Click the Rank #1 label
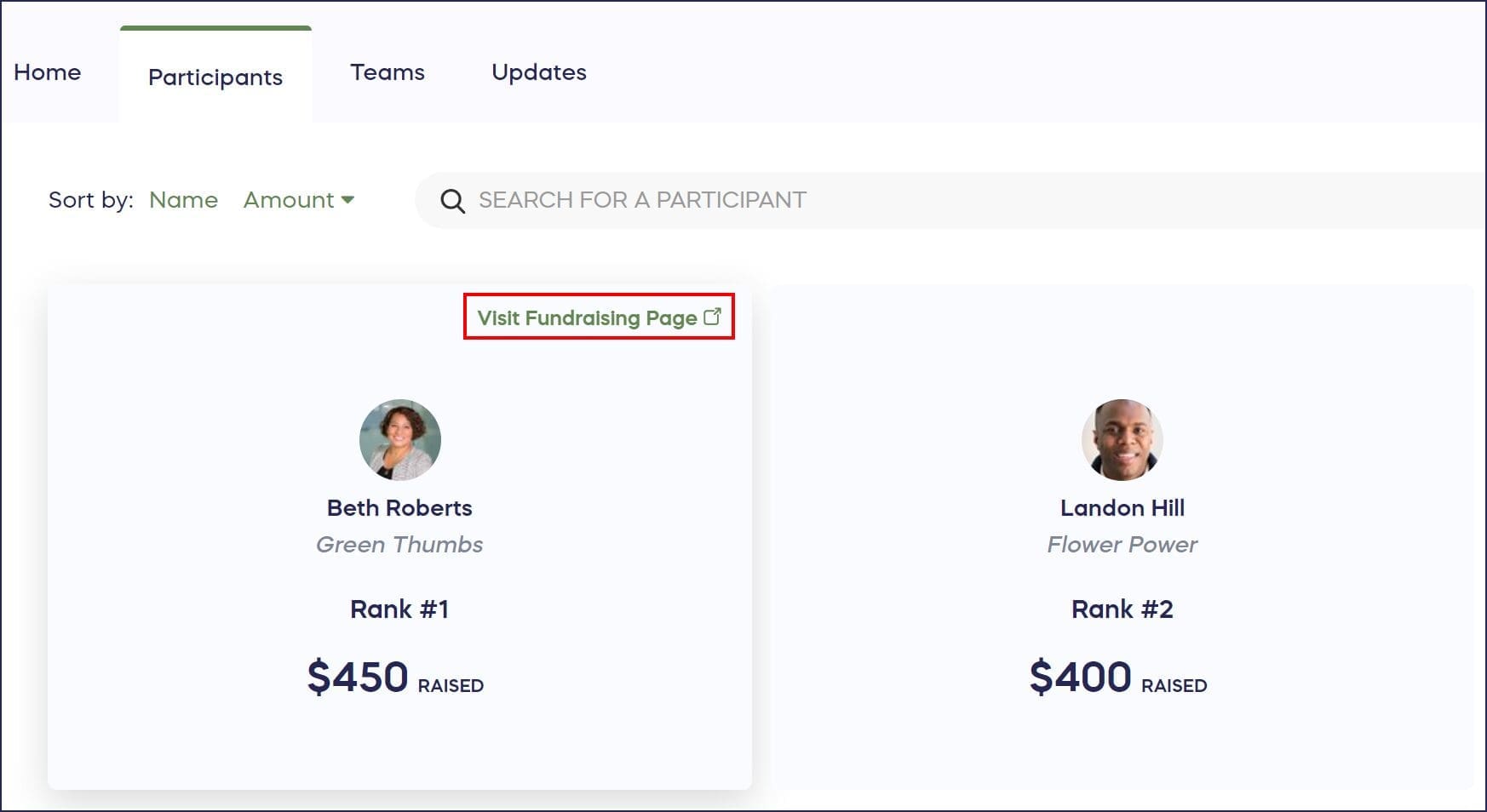This screenshot has height=812, width=1487. (399, 609)
